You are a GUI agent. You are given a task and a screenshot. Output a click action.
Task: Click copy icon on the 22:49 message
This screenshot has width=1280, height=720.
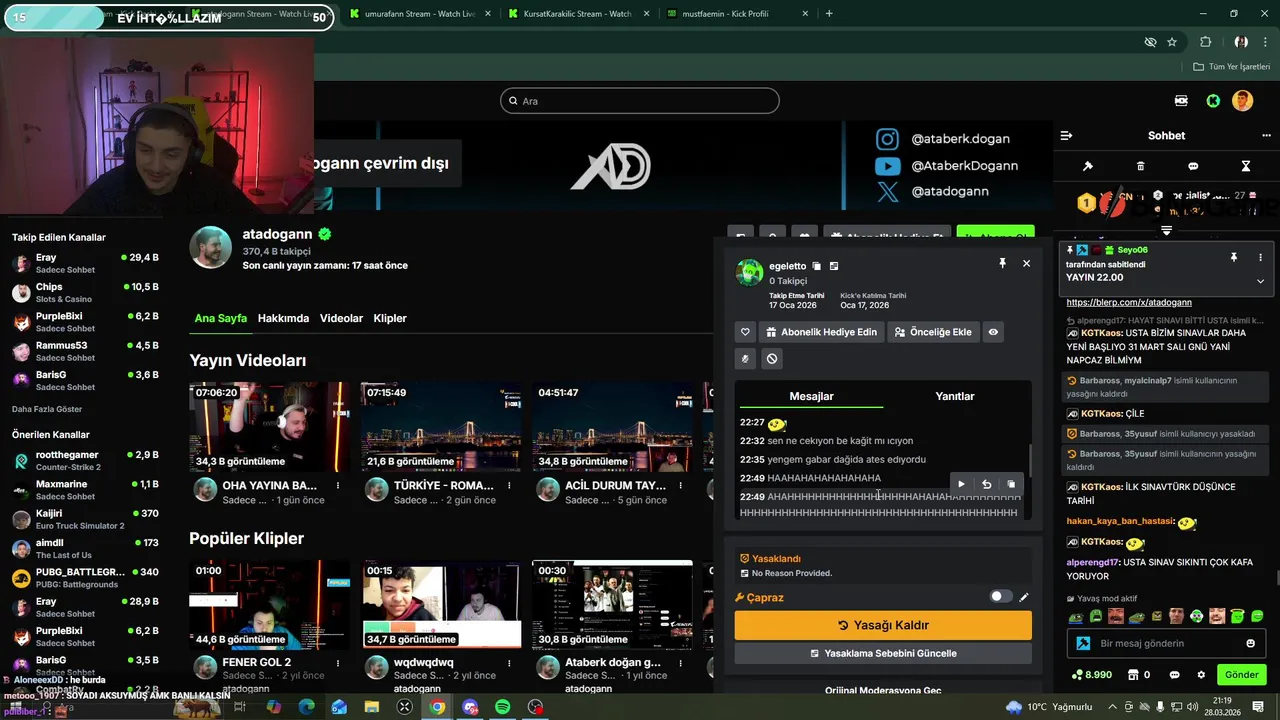(x=1011, y=485)
